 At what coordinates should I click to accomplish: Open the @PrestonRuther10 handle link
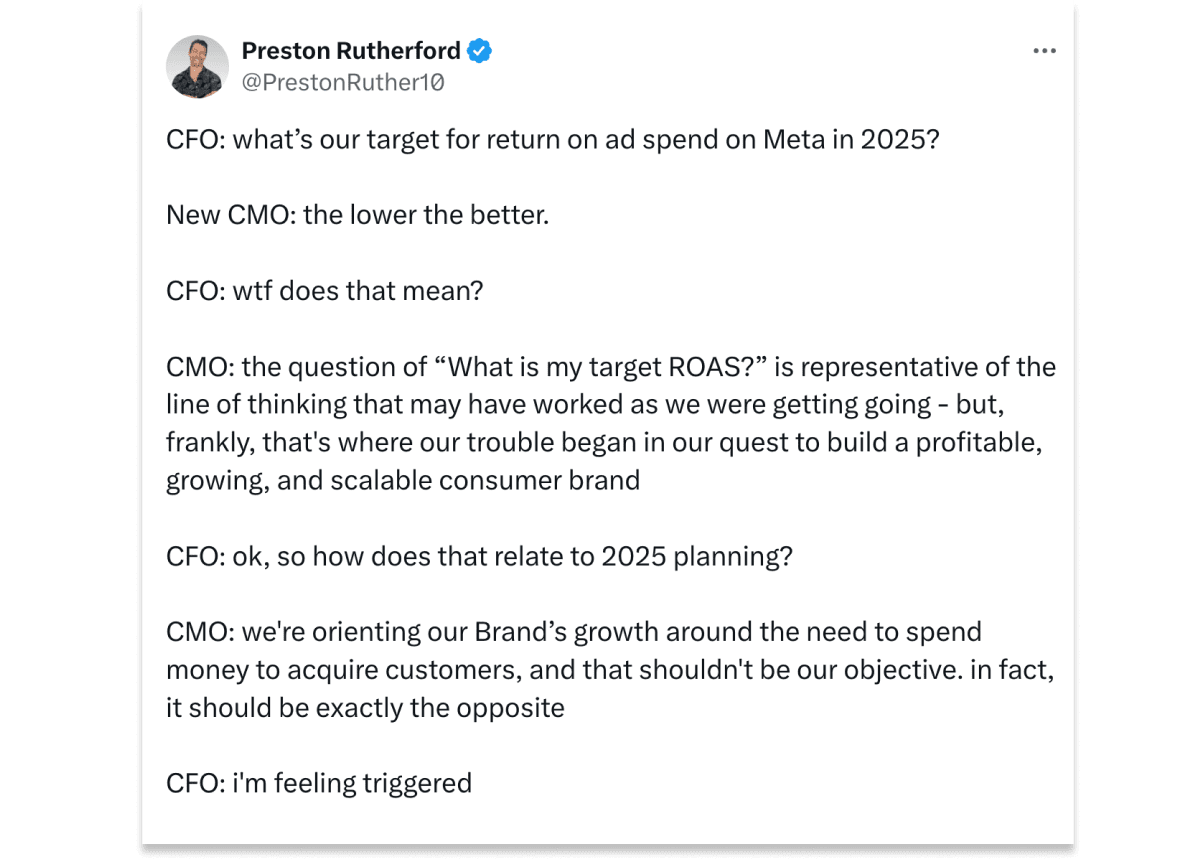(x=343, y=83)
